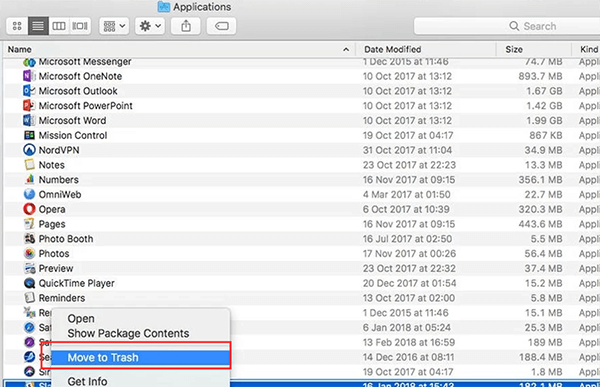Click size value 320.3 MB
Screen dimensions: 600x387
click(x=540, y=209)
